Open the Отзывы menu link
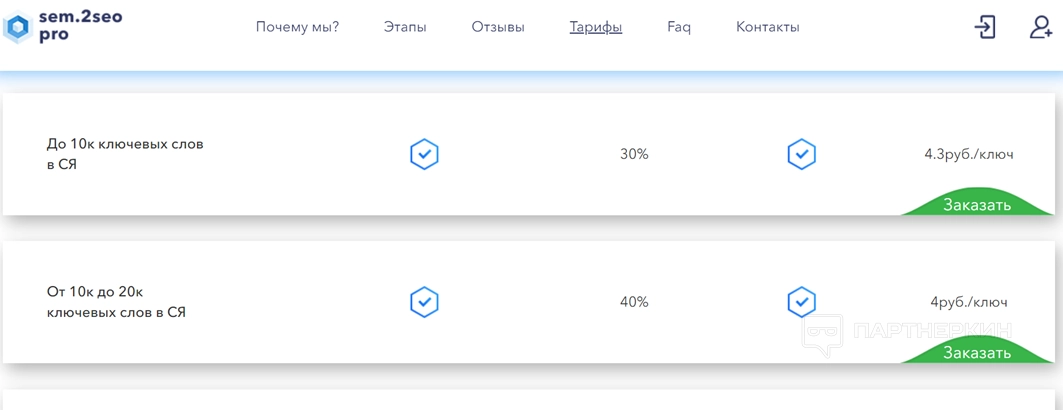The height and width of the screenshot is (410, 1063). click(498, 27)
